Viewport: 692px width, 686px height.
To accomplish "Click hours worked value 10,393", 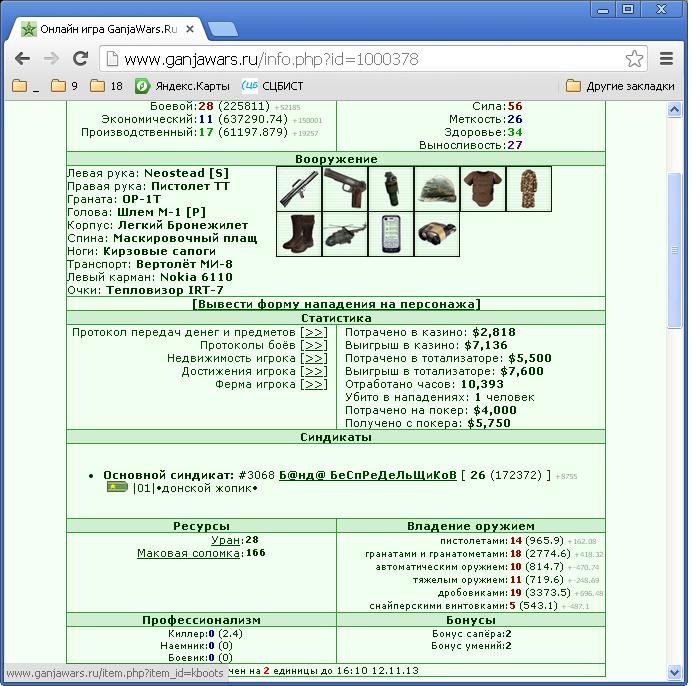I will 482,384.
